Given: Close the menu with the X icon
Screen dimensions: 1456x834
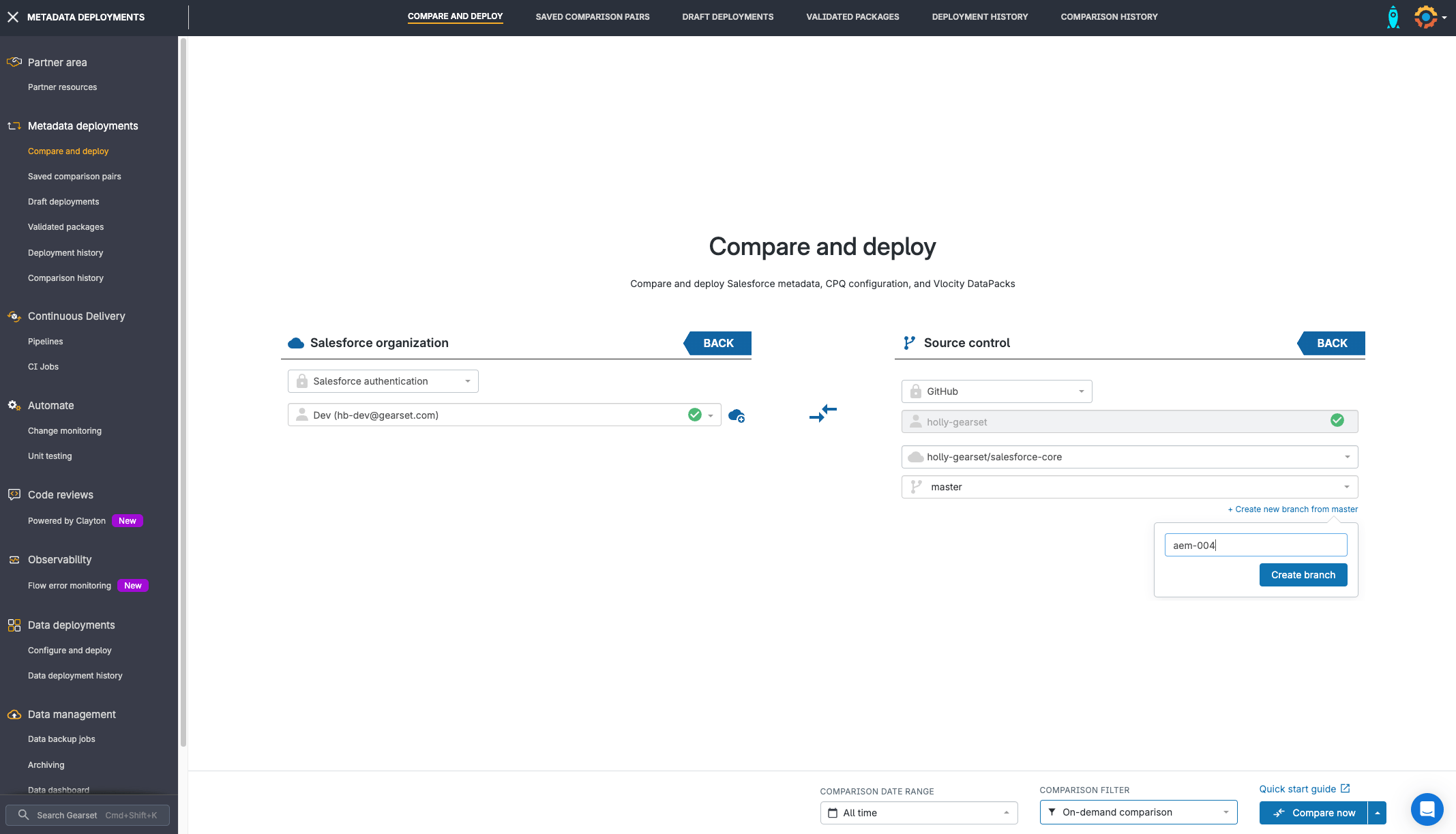Looking at the screenshot, I should tap(13, 17).
